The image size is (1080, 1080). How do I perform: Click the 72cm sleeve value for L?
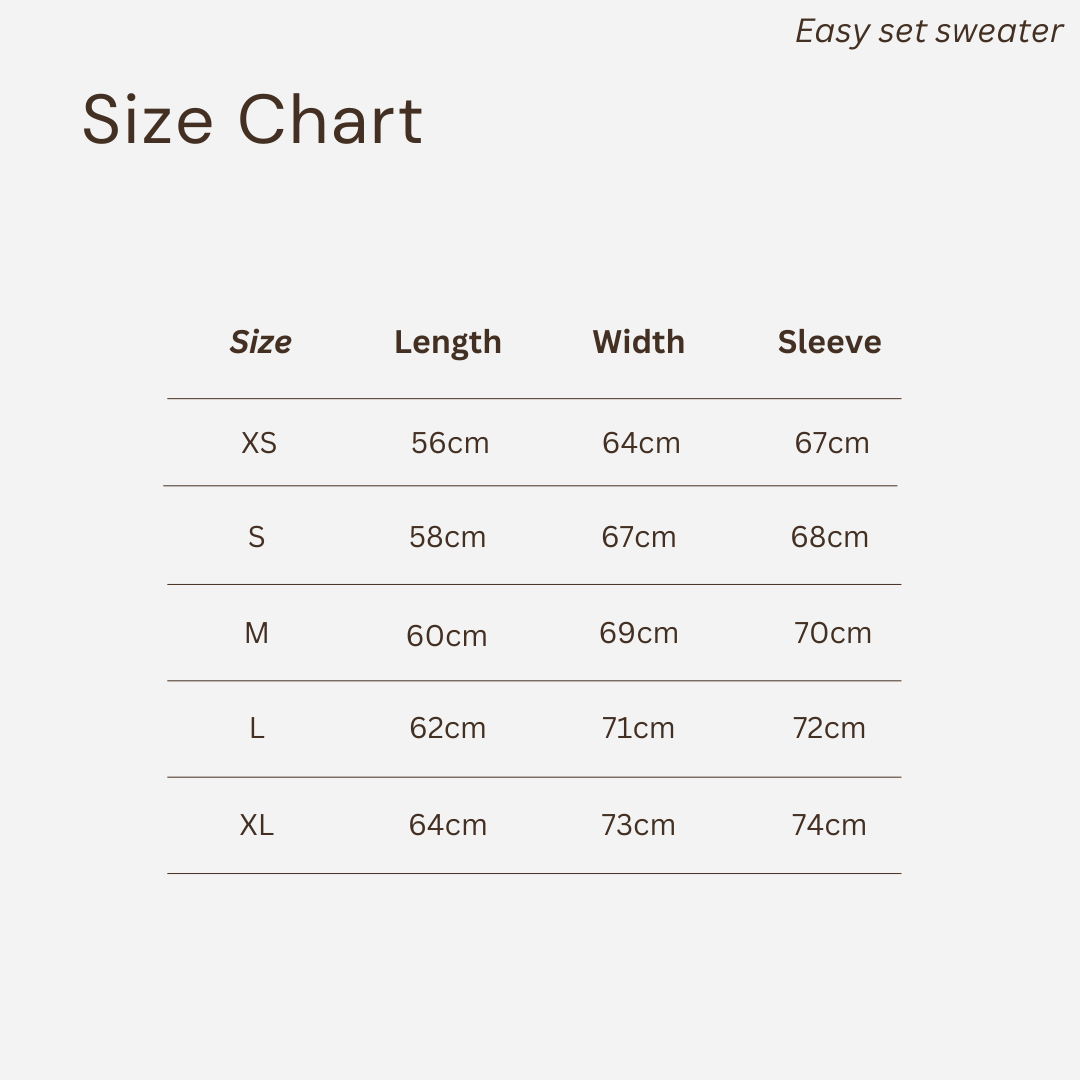(x=829, y=728)
